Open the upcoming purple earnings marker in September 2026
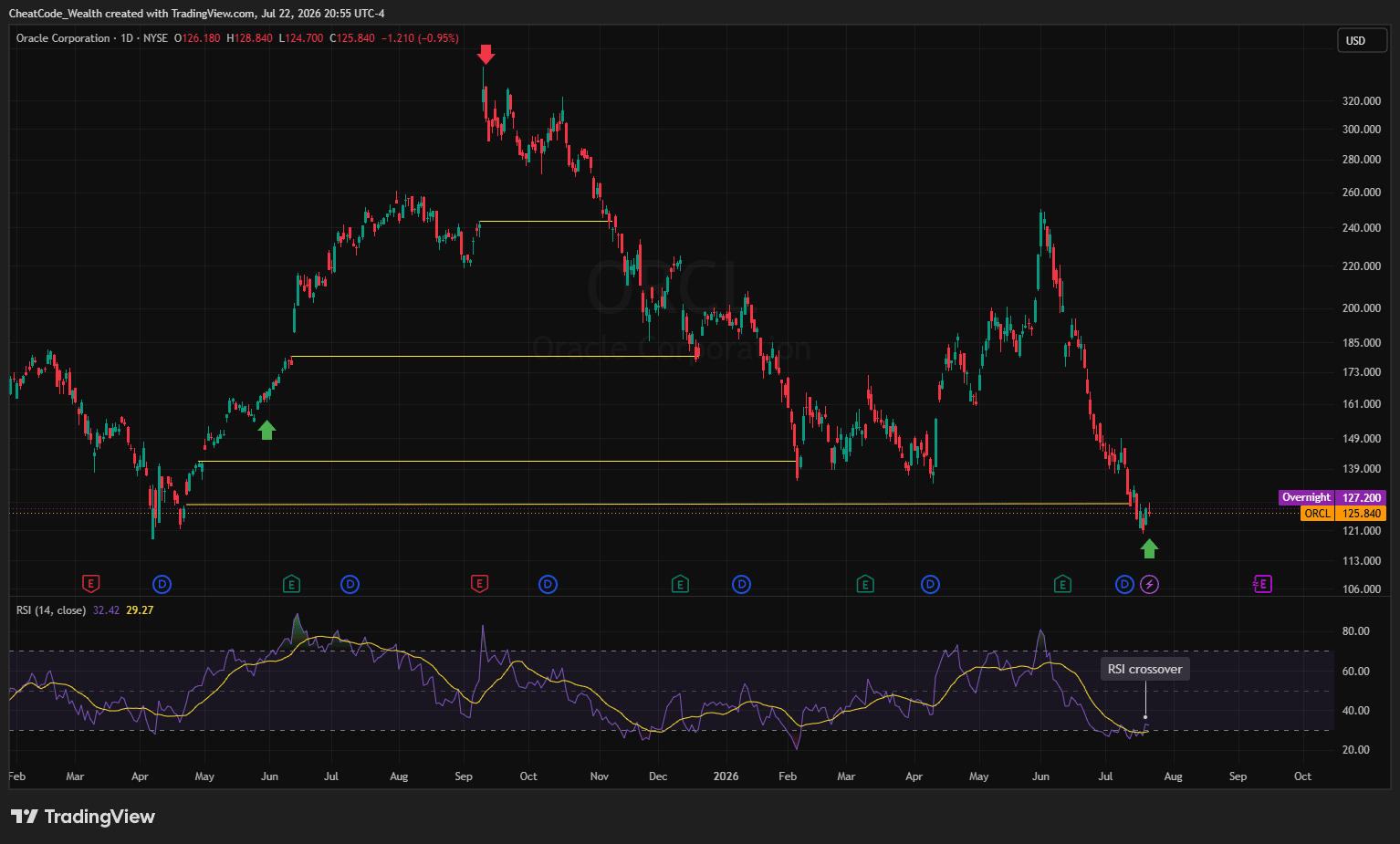This screenshot has width=1400, height=844. click(1262, 584)
